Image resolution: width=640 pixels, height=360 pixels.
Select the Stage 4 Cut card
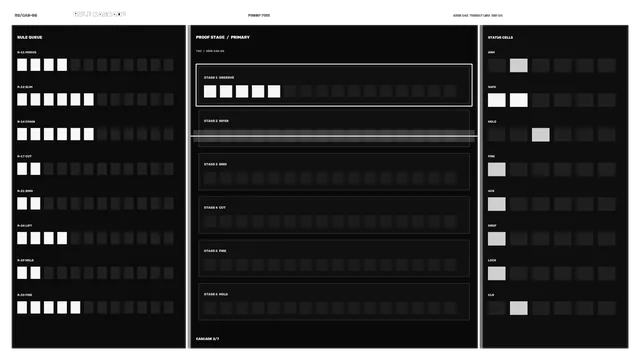(334, 215)
